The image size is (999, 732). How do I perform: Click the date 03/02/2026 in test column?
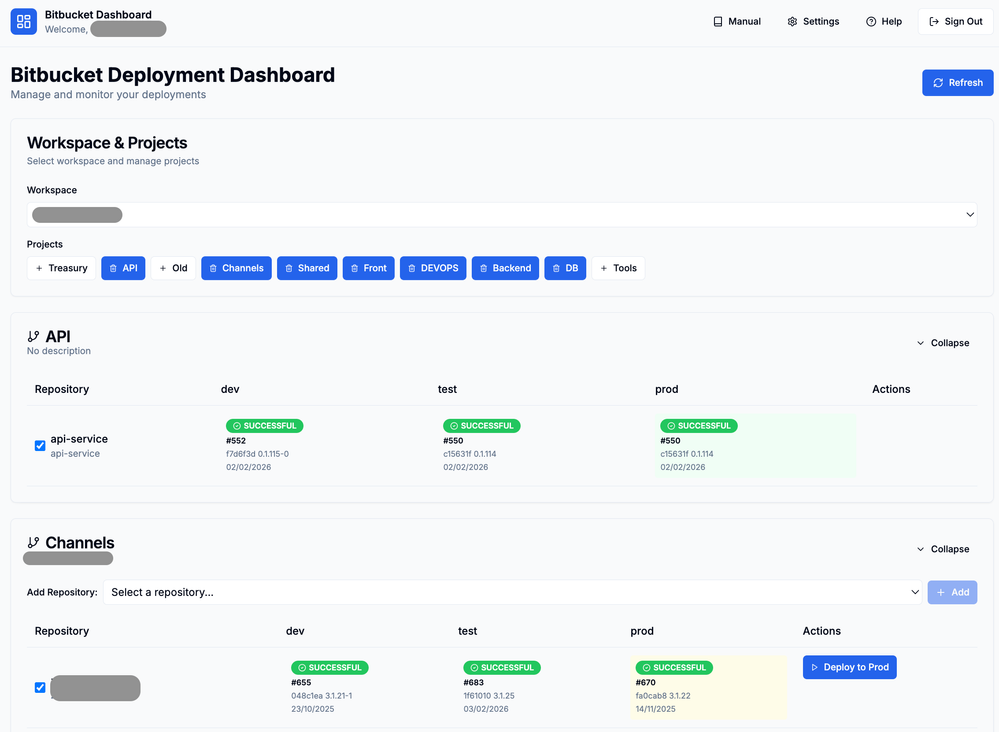(486, 709)
